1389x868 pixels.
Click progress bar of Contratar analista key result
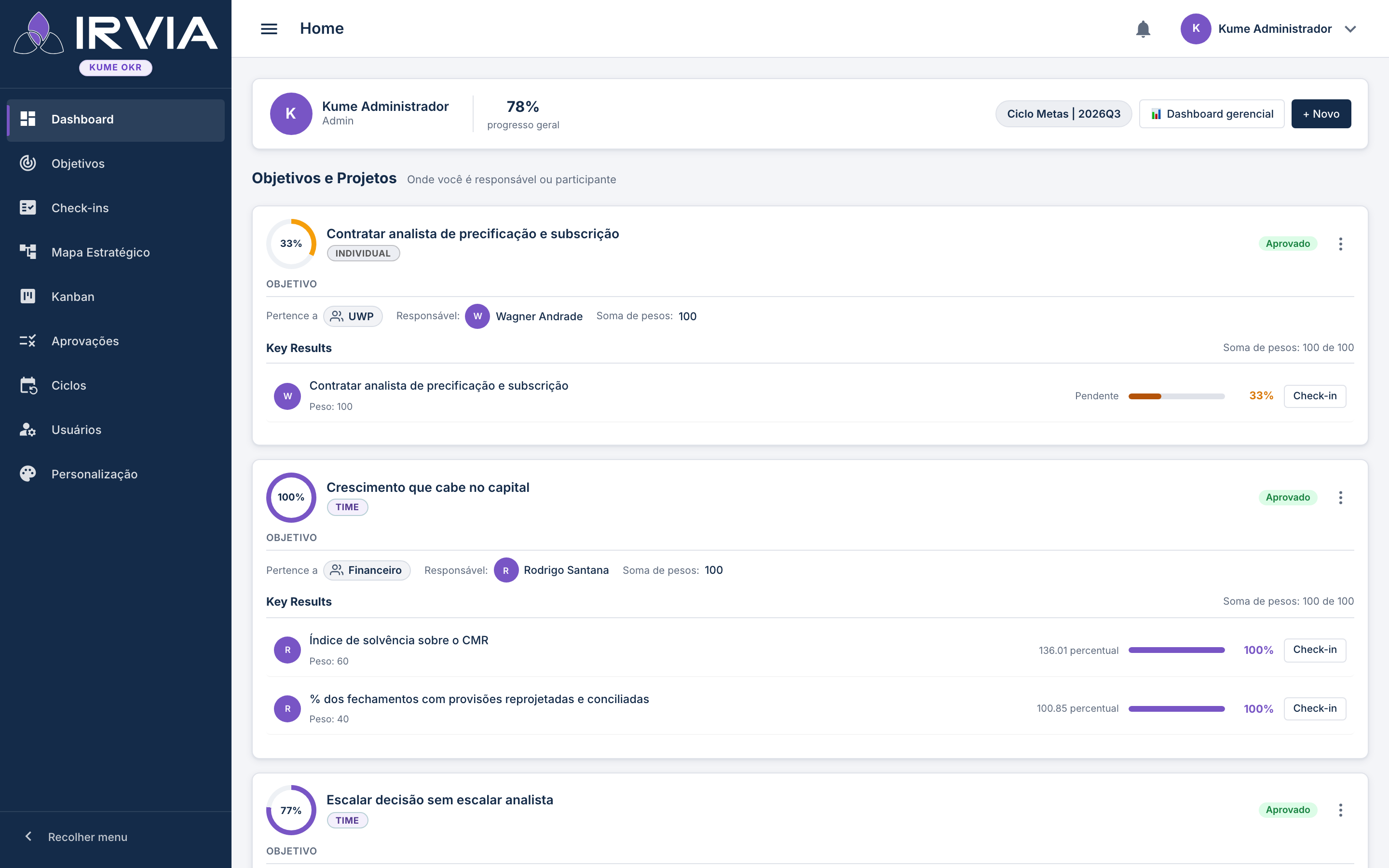point(1176,396)
